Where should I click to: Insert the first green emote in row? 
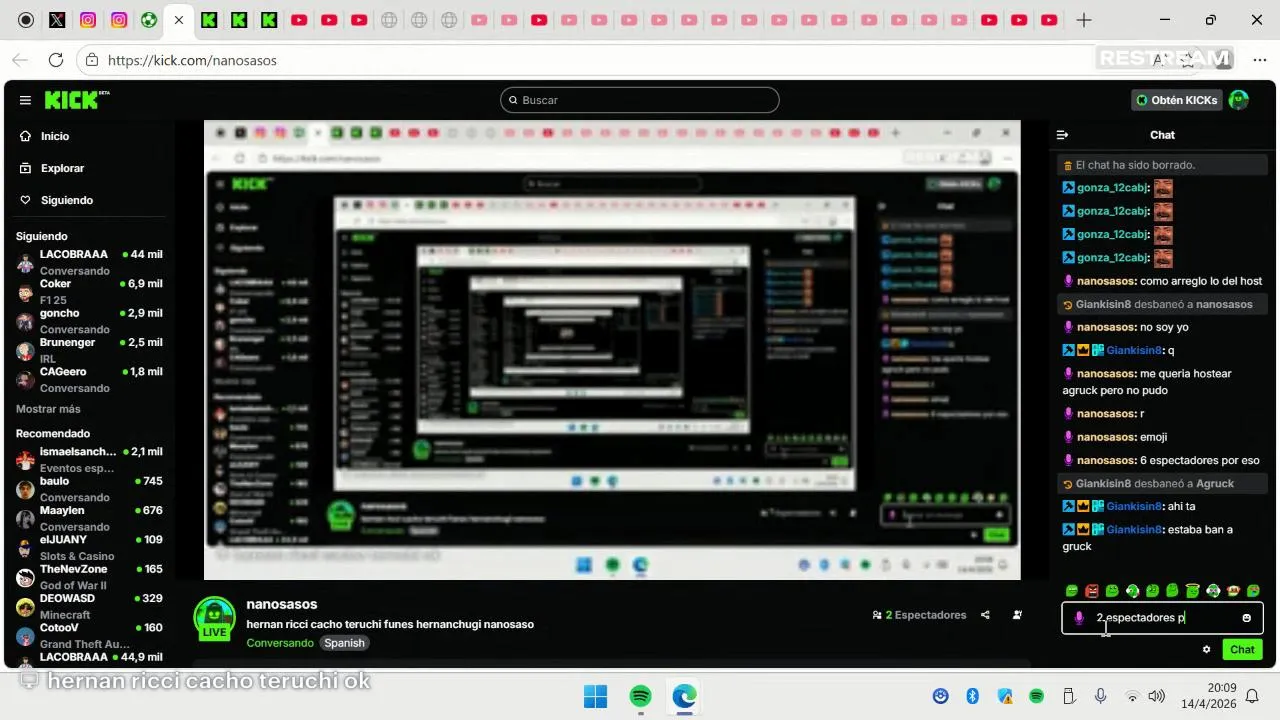point(1072,591)
